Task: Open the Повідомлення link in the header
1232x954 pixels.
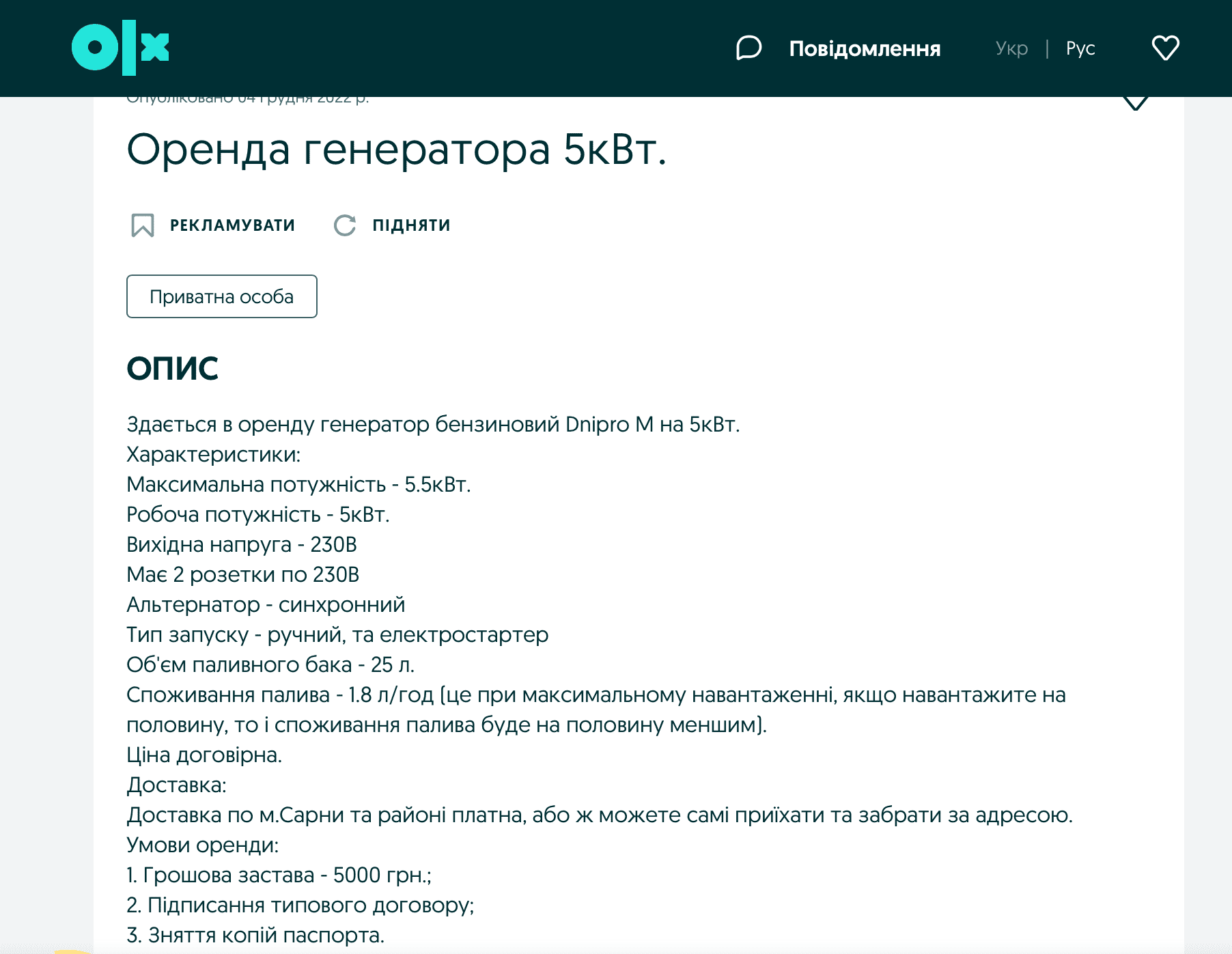Action: coord(865,48)
